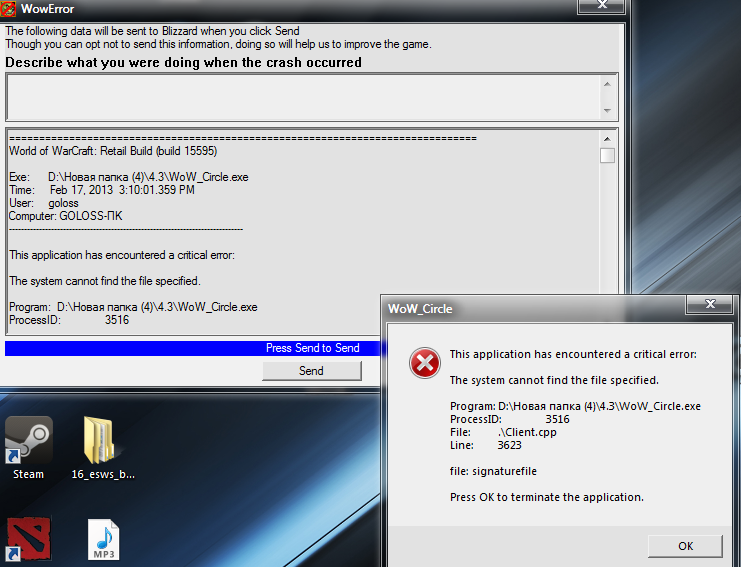
Task: Click the Exe path line in crash log
Action: (x=129, y=177)
